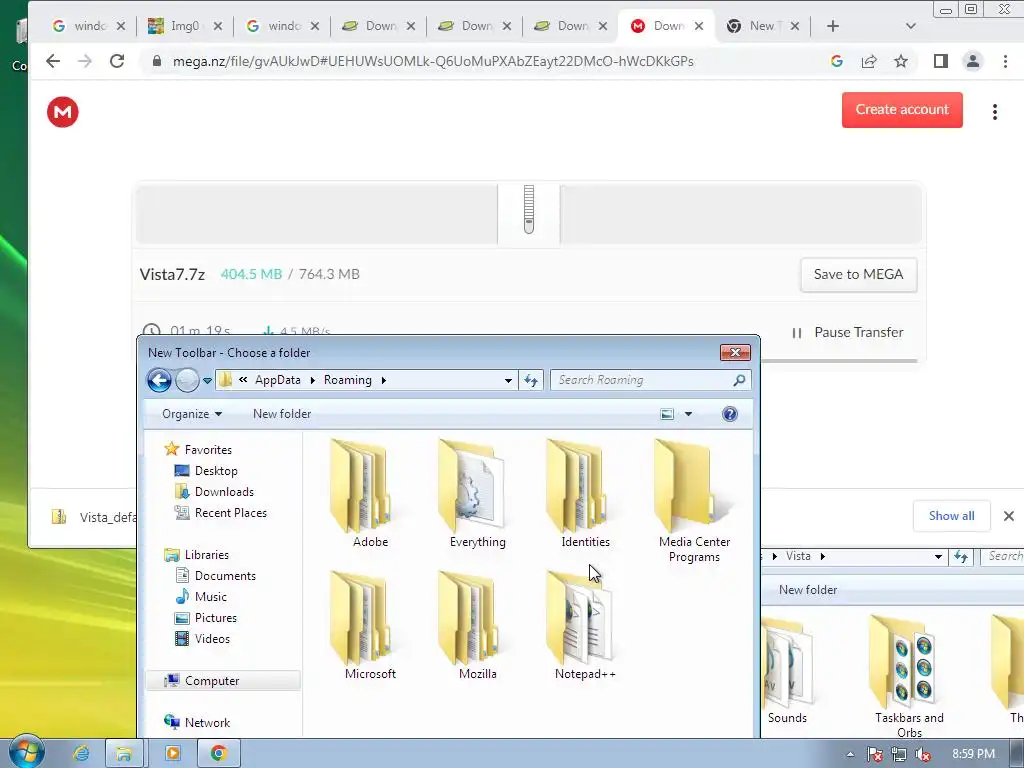Refresh the Roaming folder view
The width and height of the screenshot is (1024, 768).
tap(531, 380)
